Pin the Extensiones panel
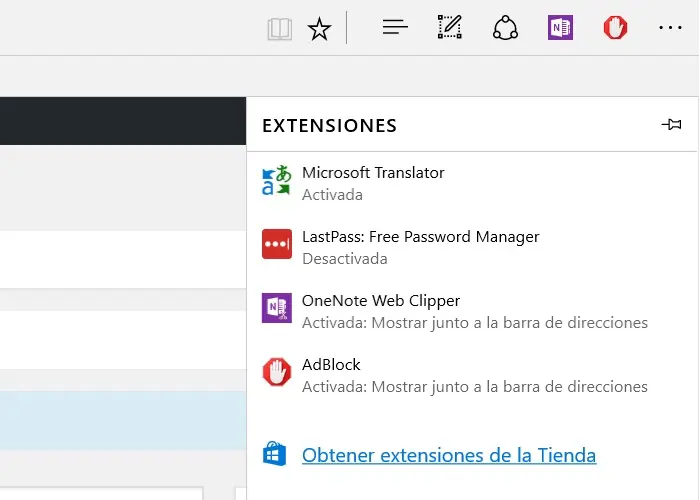This screenshot has width=700, height=500. point(671,125)
